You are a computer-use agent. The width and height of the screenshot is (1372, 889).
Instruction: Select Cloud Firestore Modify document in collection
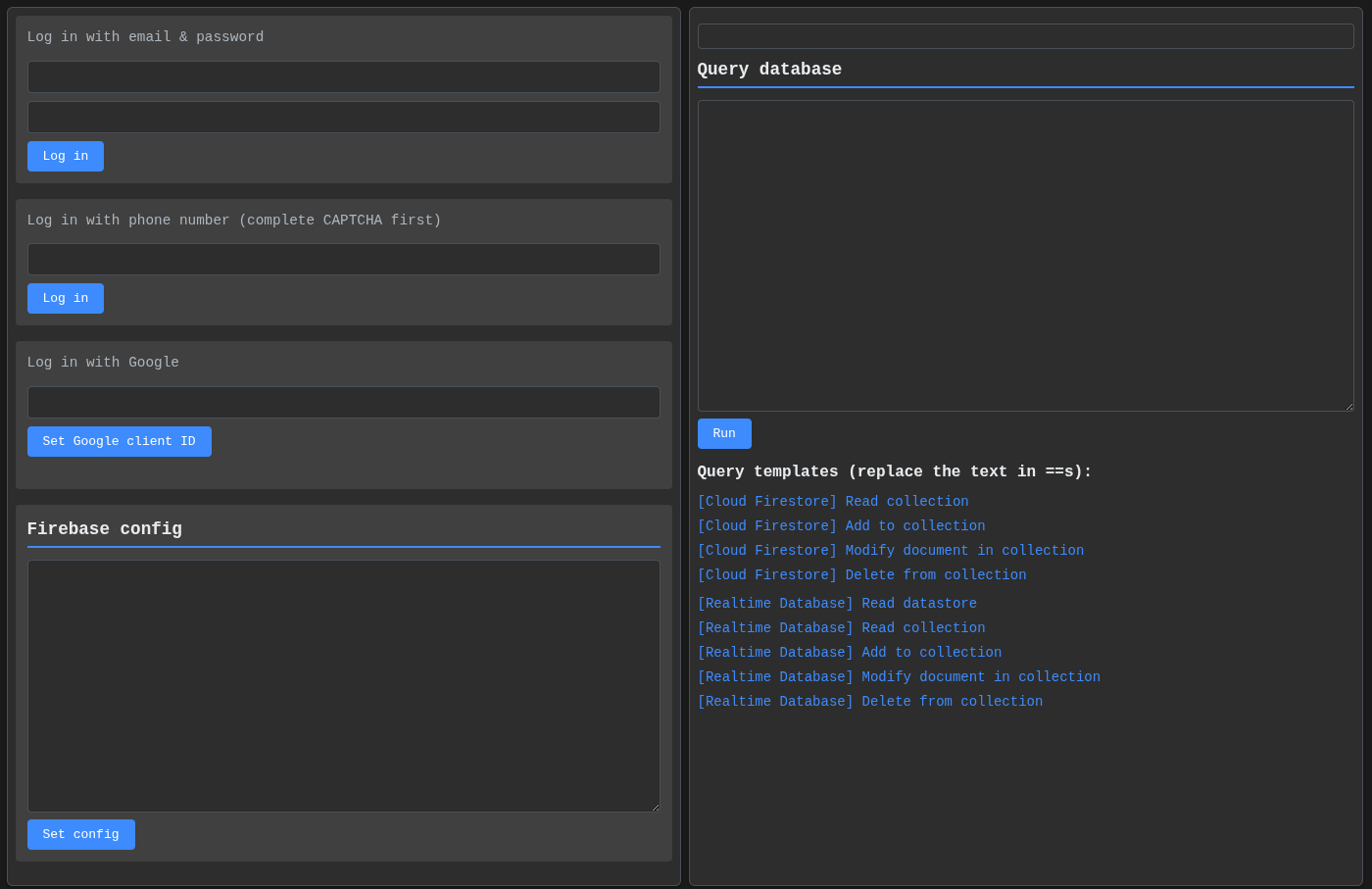(x=891, y=551)
